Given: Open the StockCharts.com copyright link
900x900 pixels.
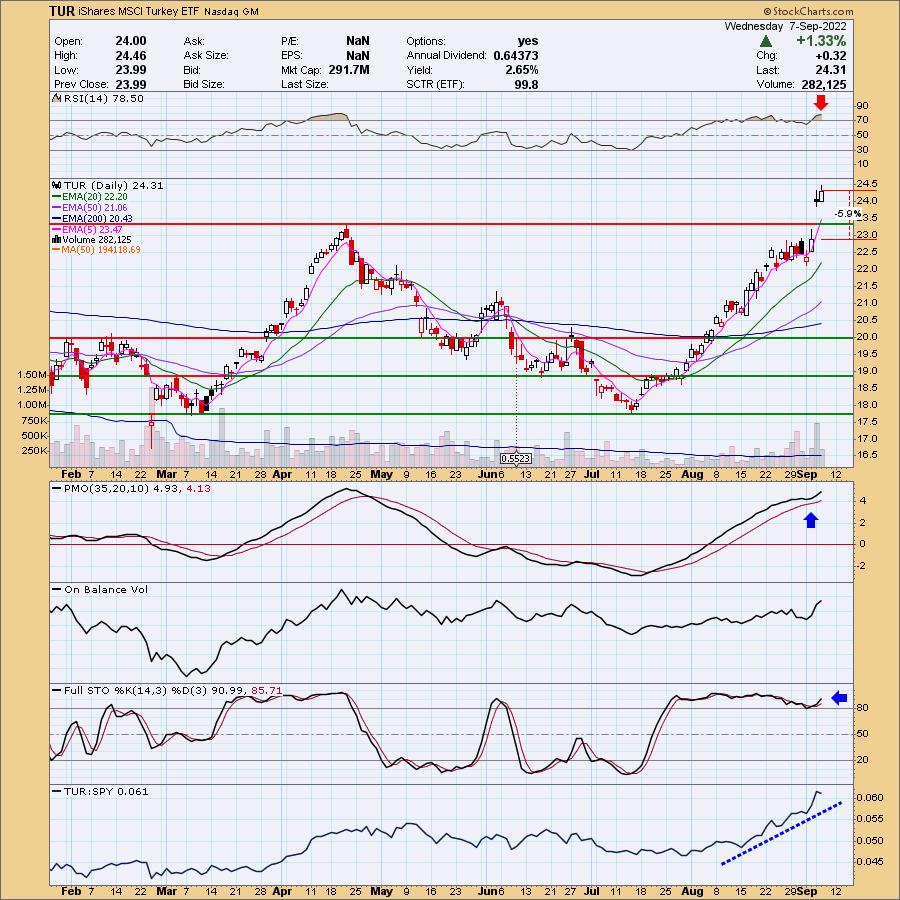Looking at the screenshot, I should coord(808,11).
